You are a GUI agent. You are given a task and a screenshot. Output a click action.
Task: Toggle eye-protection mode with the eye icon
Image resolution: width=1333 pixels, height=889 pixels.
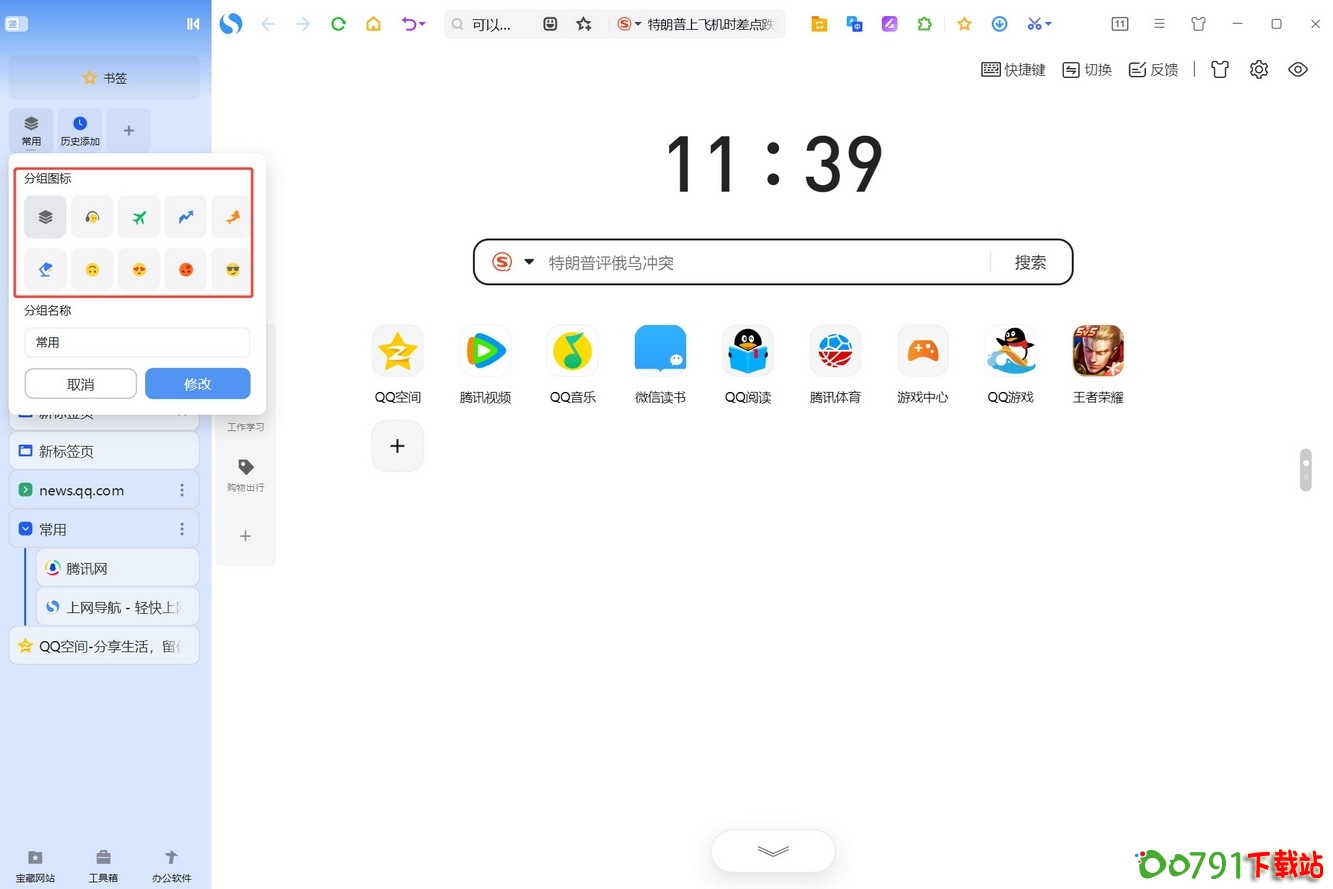[1297, 69]
